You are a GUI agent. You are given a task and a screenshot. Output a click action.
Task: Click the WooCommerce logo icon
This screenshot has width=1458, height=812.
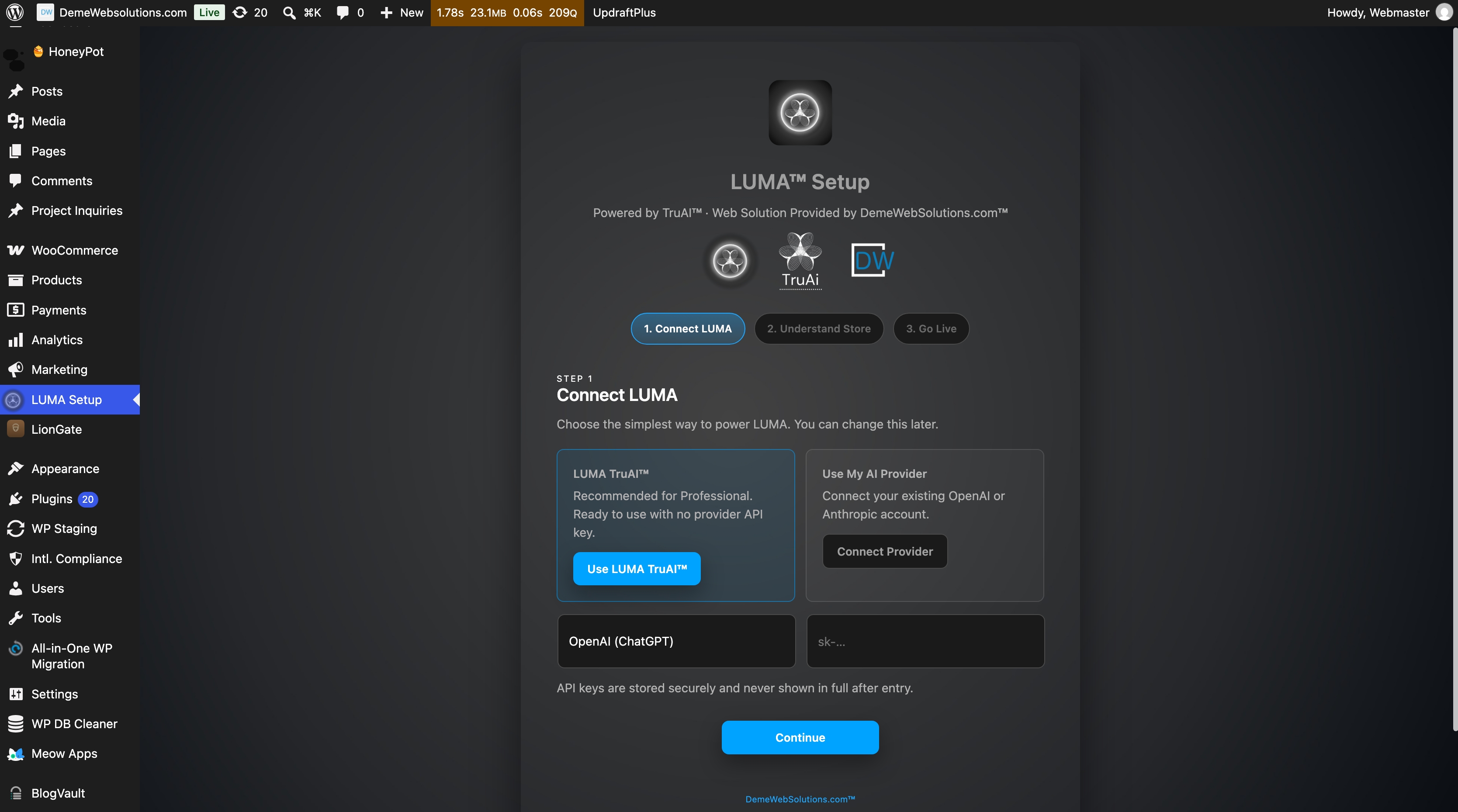16,250
